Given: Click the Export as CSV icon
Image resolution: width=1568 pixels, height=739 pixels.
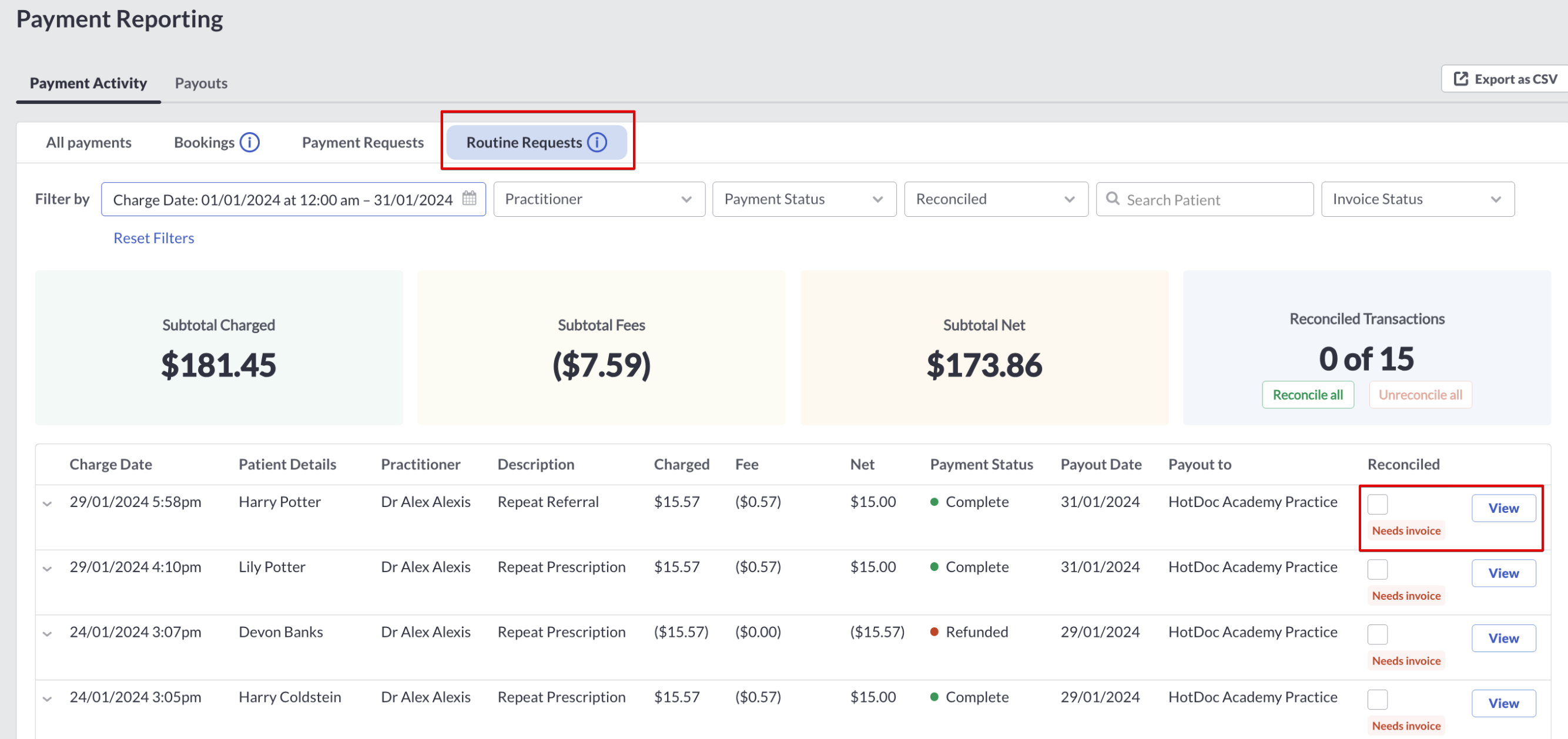Looking at the screenshot, I should pyautogui.click(x=1461, y=79).
